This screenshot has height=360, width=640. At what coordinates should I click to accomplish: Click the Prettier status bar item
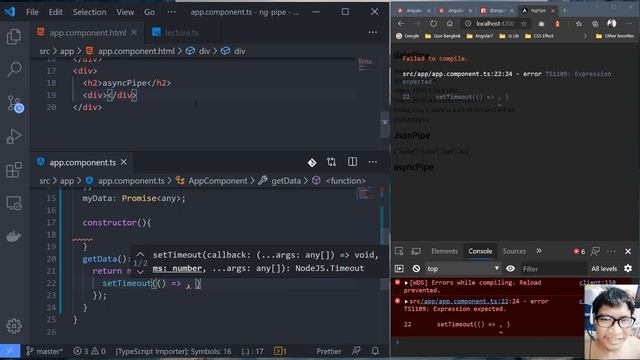(x=329, y=351)
